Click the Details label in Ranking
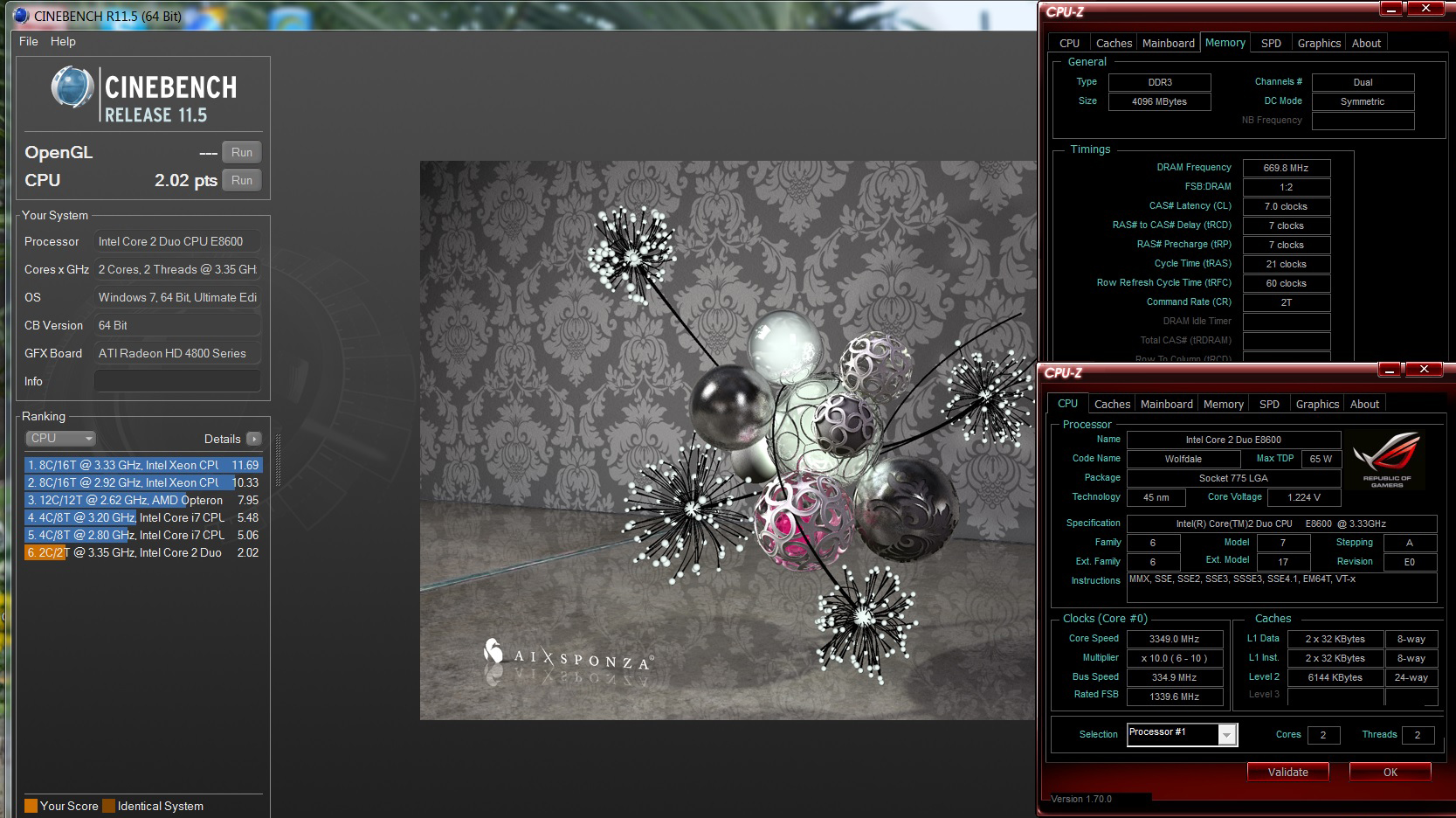The image size is (1456, 818). point(223,439)
